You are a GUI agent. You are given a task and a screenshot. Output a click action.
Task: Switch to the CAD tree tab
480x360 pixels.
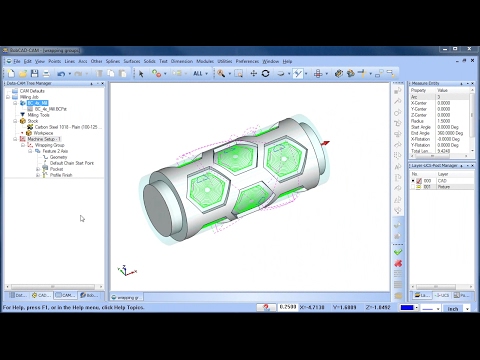(42, 295)
